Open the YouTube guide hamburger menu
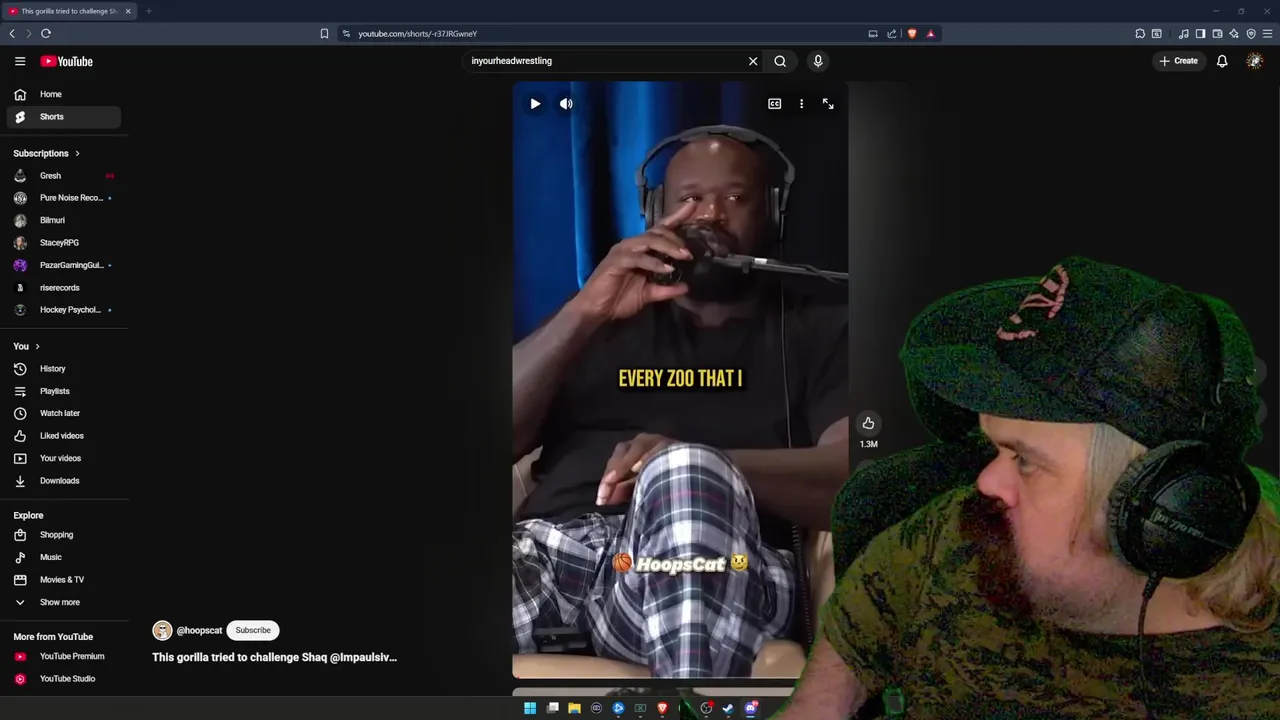Viewport: 1280px width, 720px height. (20, 61)
